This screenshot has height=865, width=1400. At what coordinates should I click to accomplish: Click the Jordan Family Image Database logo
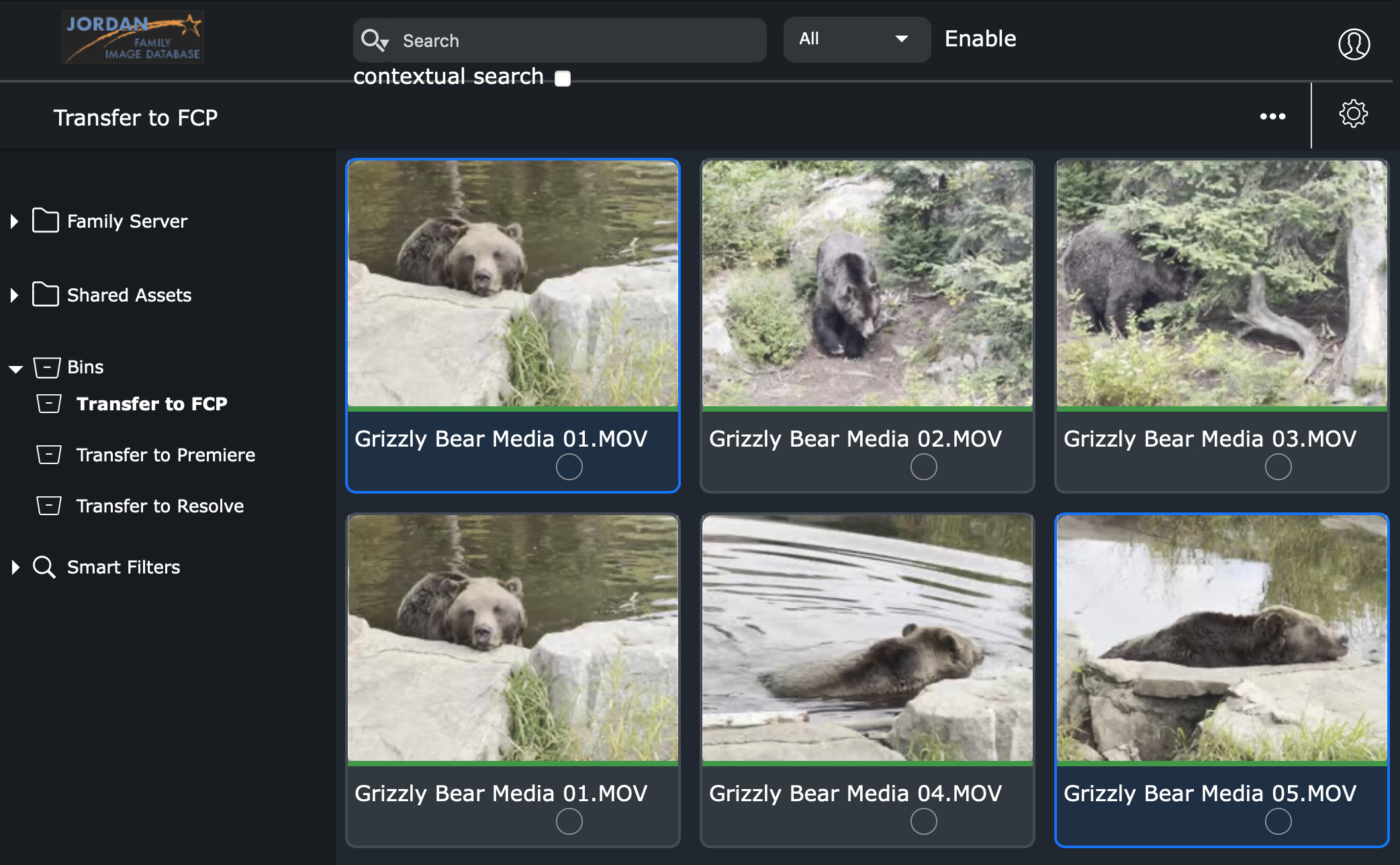133,38
